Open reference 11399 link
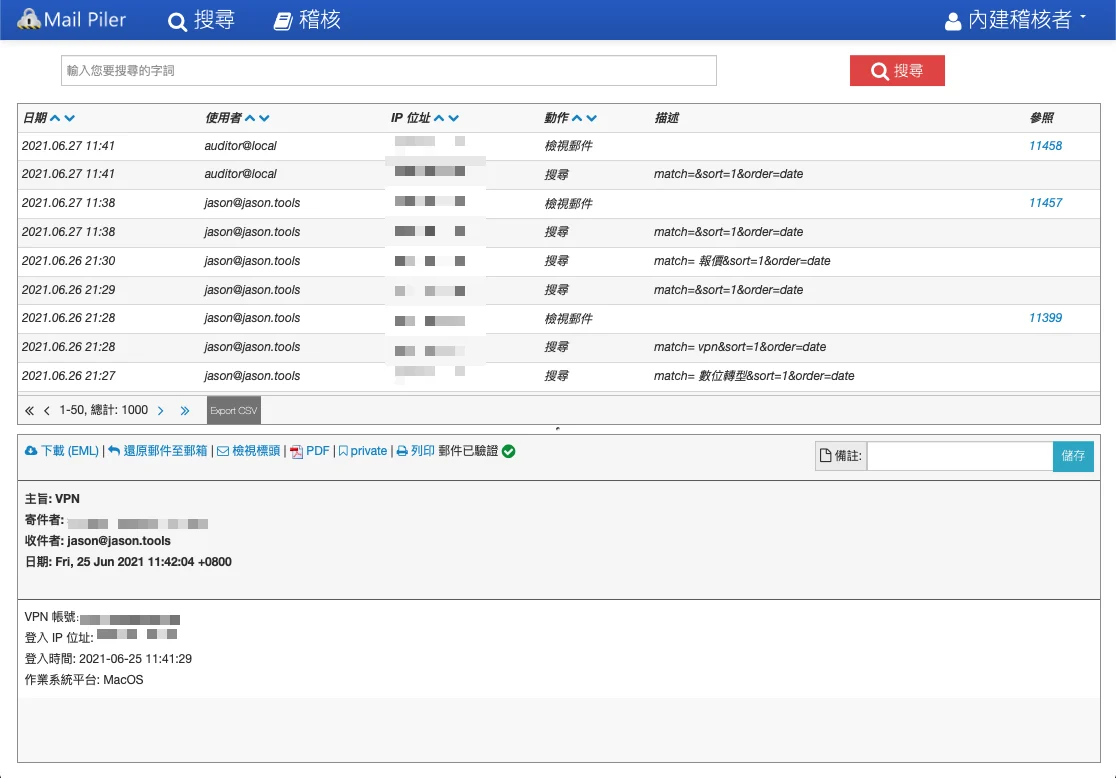 (x=1045, y=318)
